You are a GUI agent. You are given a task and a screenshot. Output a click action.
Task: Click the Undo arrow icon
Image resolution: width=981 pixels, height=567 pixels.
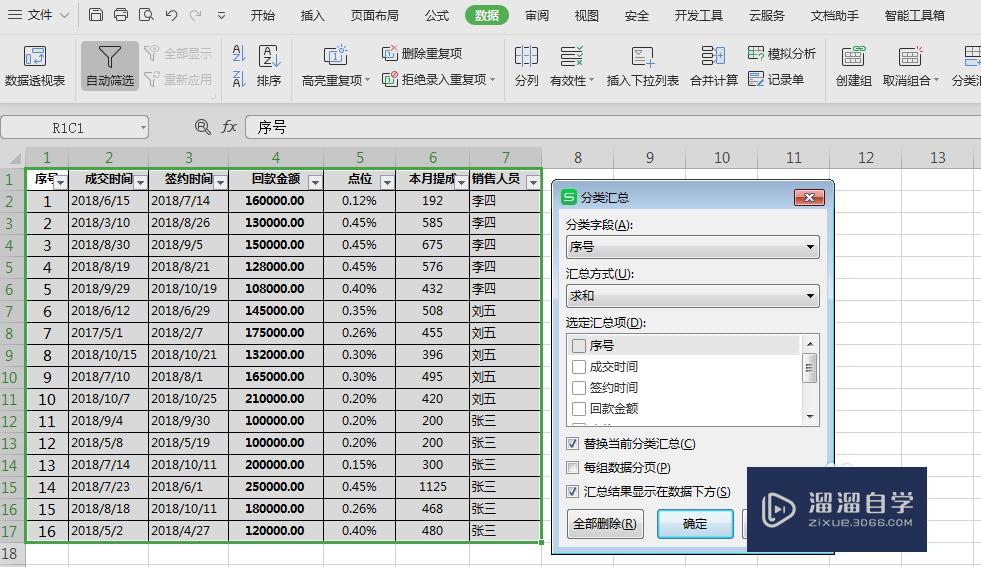tap(171, 14)
